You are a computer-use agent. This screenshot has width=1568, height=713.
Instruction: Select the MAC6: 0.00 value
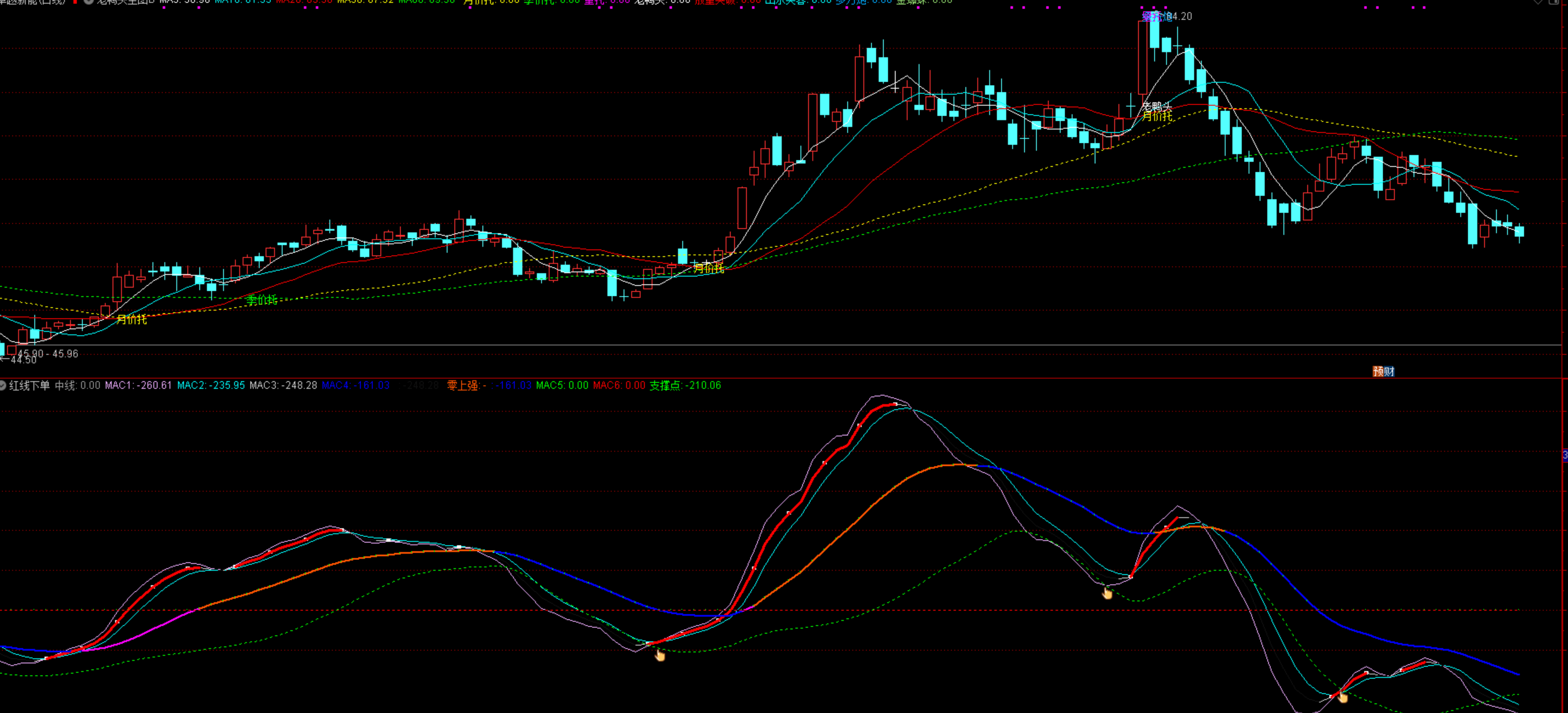619,385
